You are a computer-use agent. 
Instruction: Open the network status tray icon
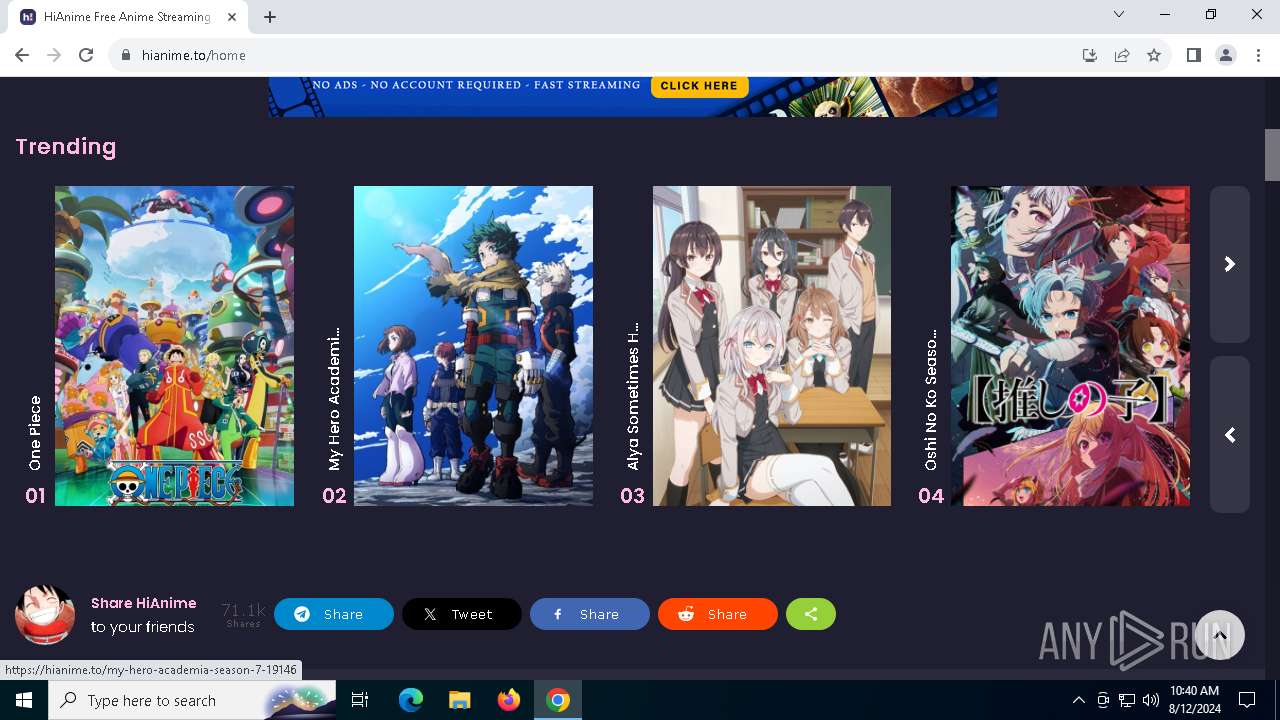point(1127,700)
